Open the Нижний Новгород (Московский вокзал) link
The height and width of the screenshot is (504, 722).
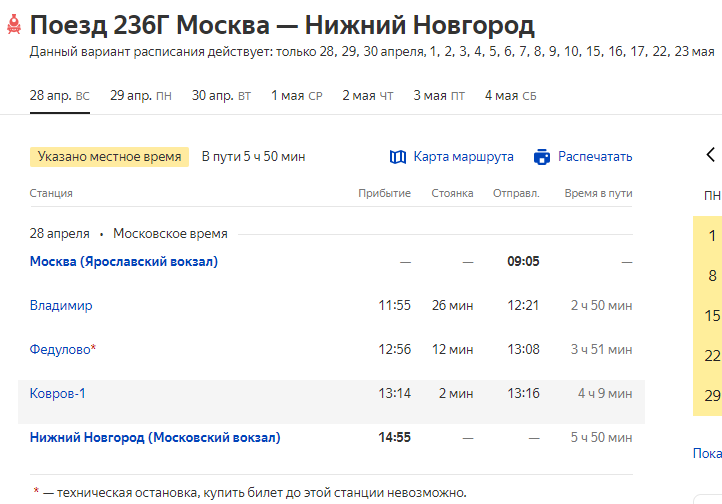[155, 437]
